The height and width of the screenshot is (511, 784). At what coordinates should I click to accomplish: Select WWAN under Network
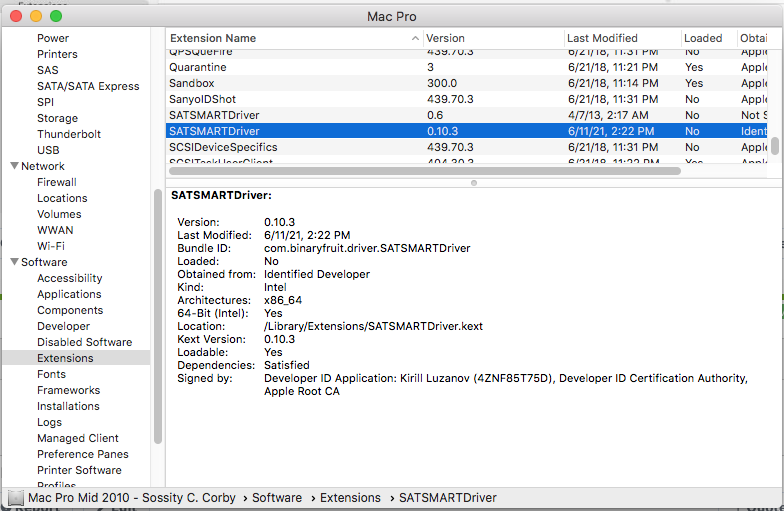(55, 230)
